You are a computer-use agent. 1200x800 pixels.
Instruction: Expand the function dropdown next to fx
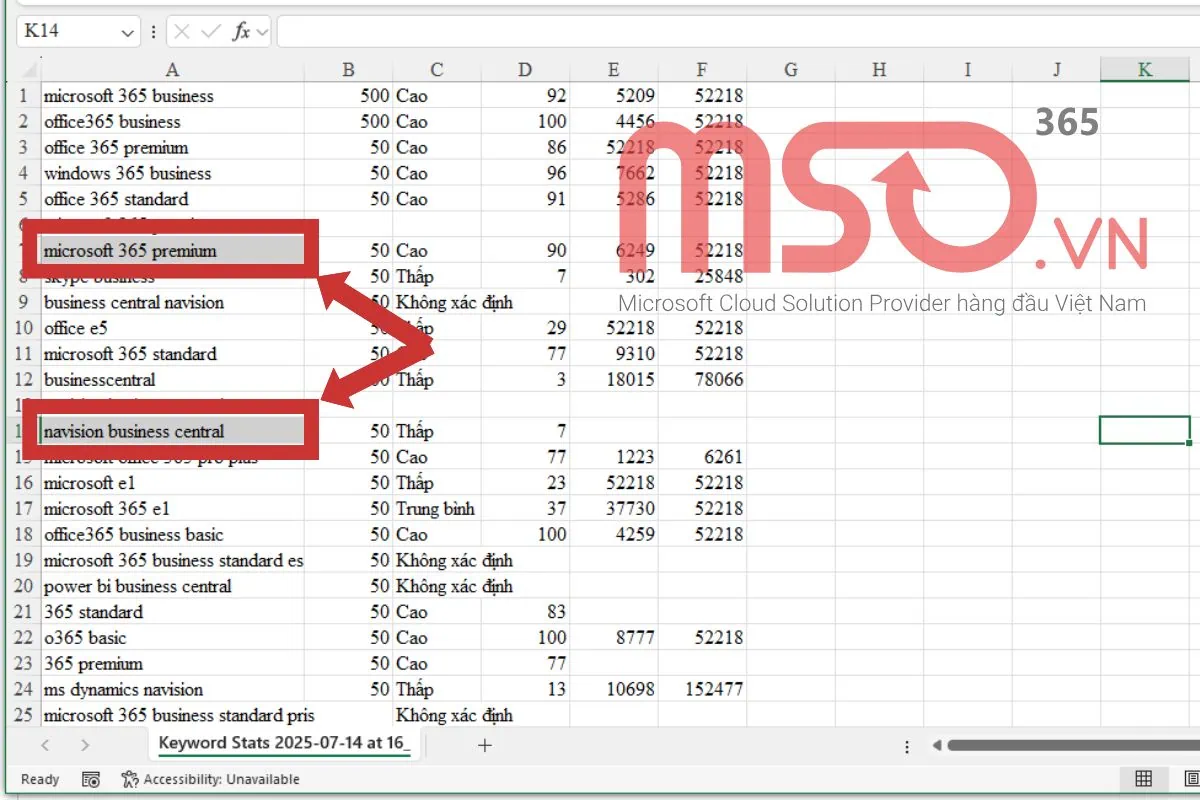click(x=262, y=32)
